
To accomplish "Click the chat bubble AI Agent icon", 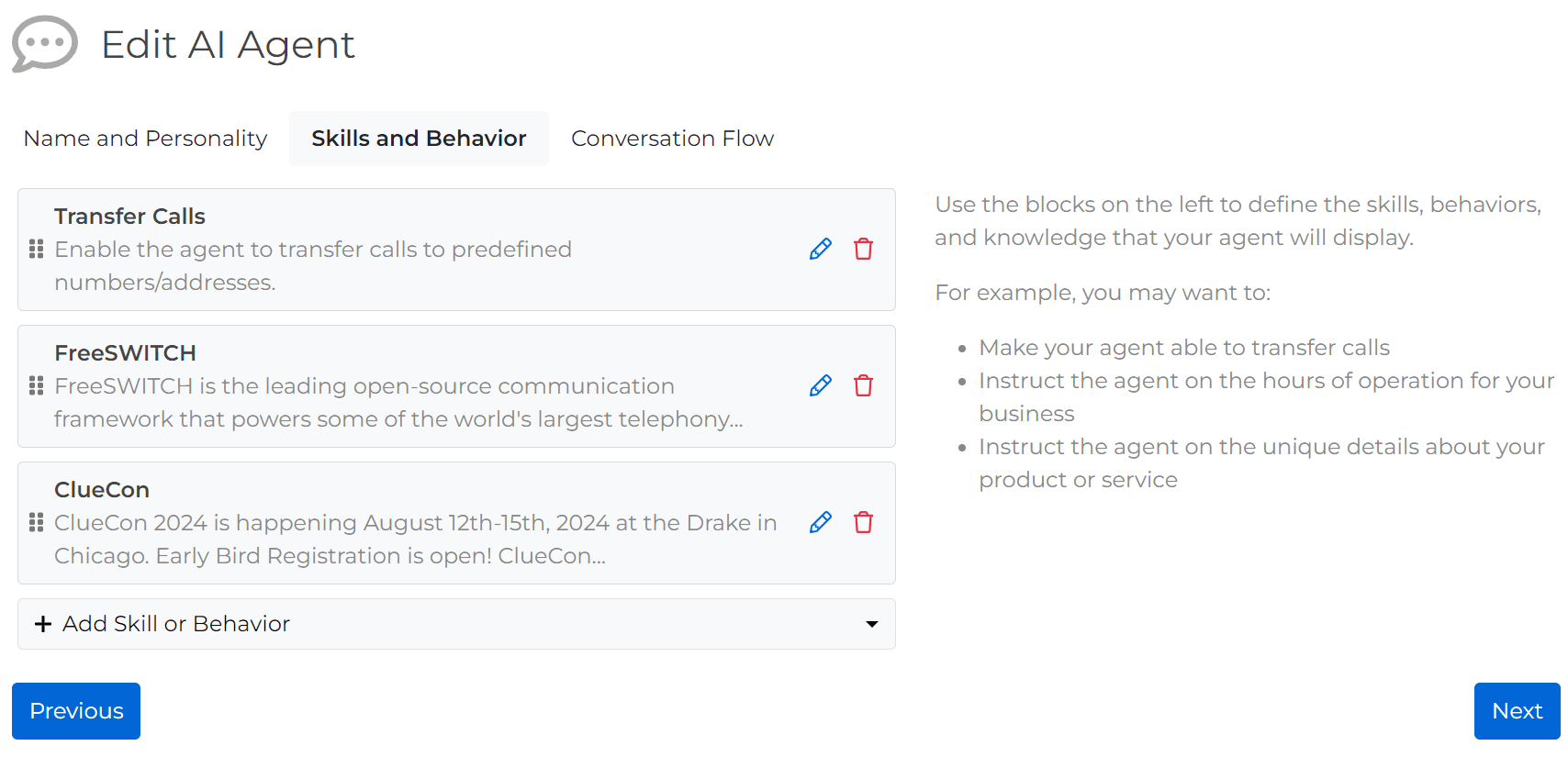I will click(x=44, y=44).
